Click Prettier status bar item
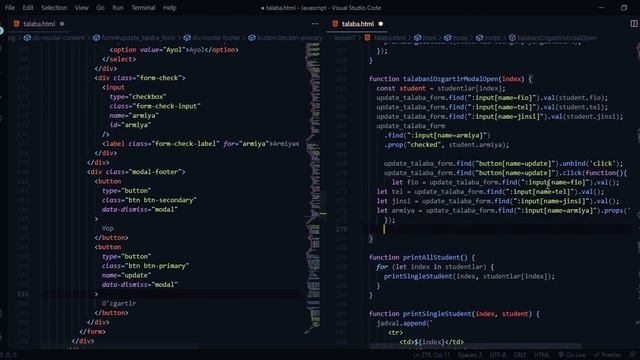Viewport: 640px width, 360px height. pyautogui.click(x=608, y=355)
